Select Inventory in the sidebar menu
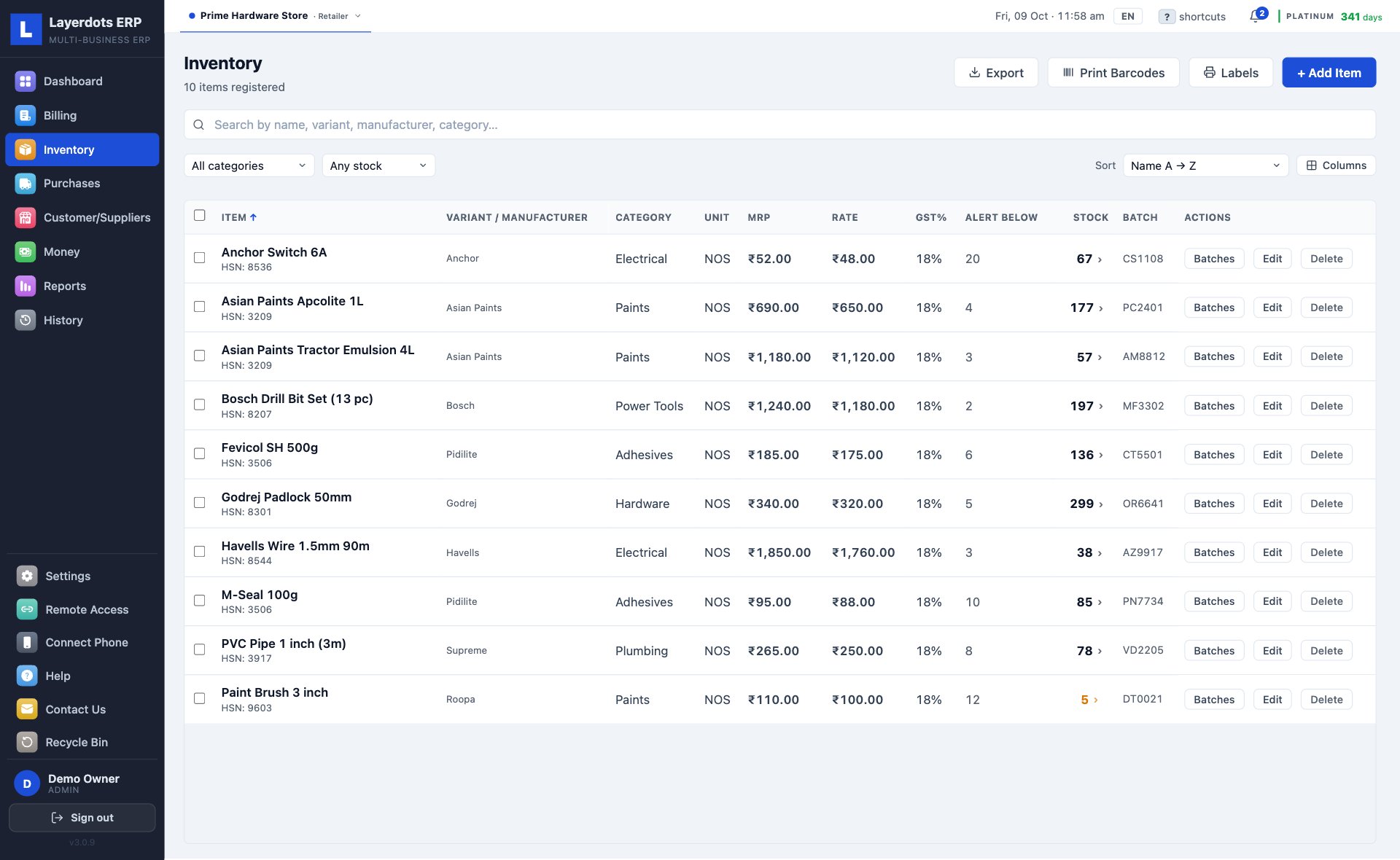Image resolution: width=1400 pixels, height=860 pixels. 82,149
